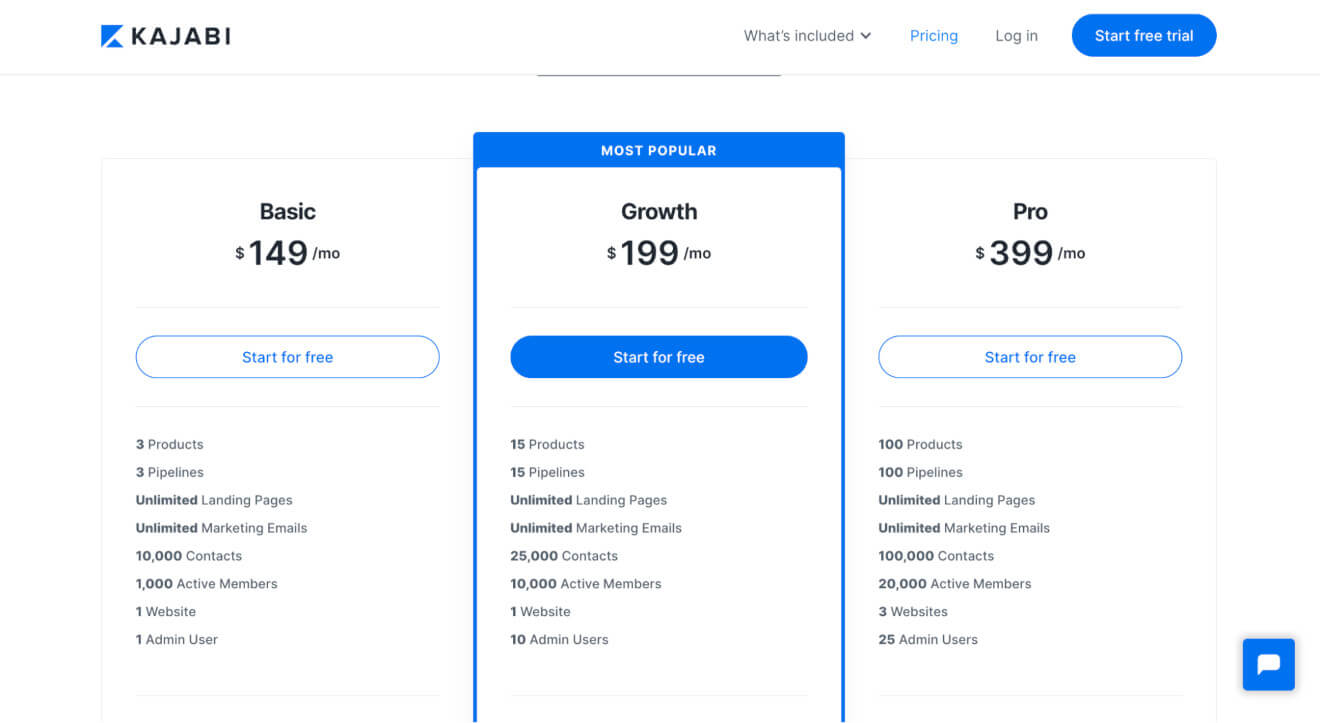Click '100,000 Contacts' text

(937, 556)
